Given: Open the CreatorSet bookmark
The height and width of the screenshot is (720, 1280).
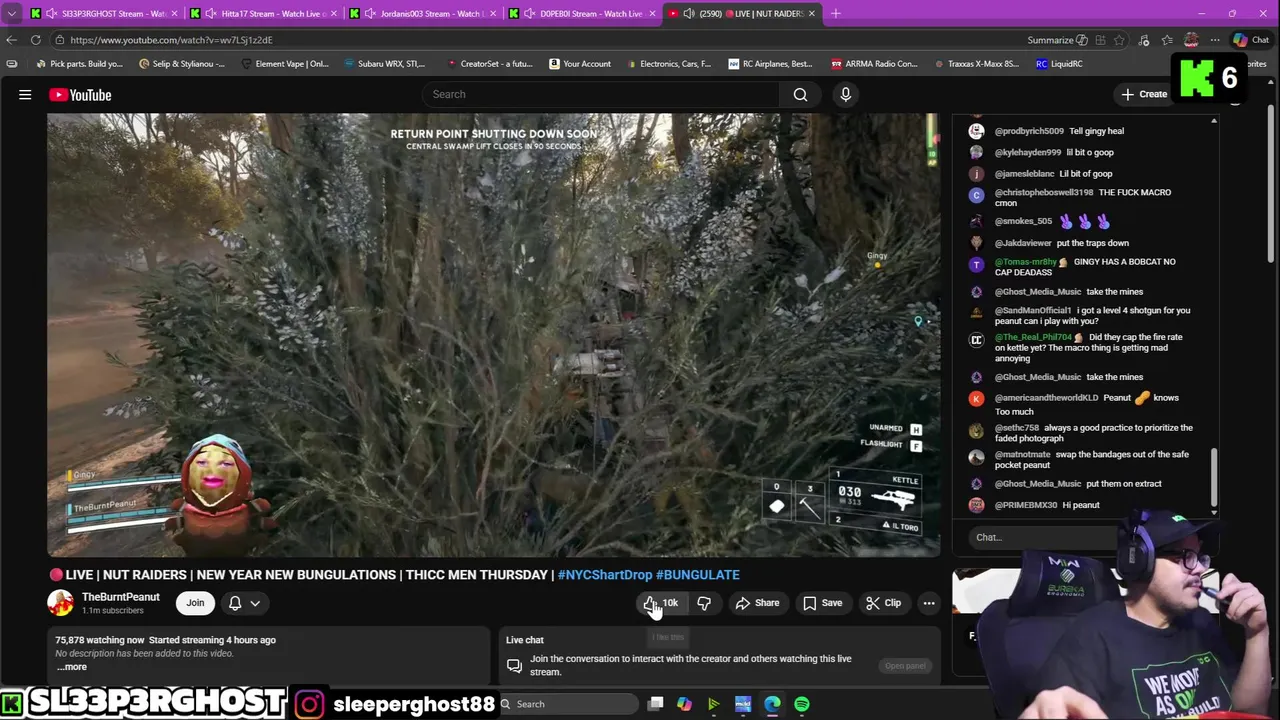Looking at the screenshot, I should pyautogui.click(x=490, y=64).
